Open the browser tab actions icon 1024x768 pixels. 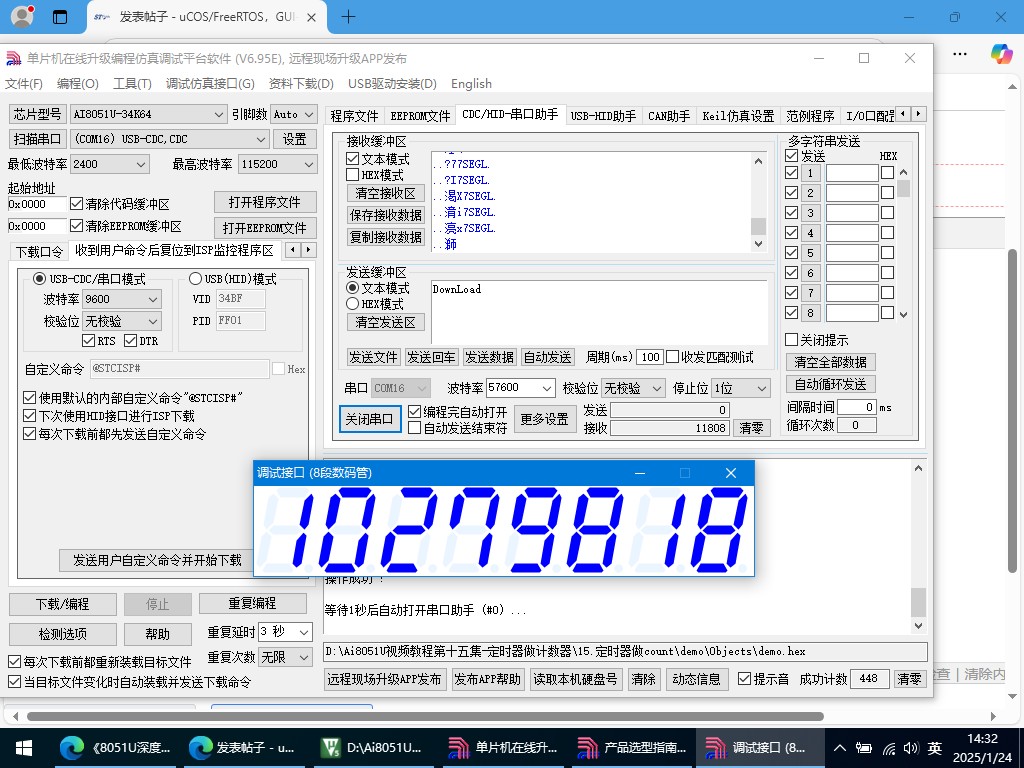[60, 17]
